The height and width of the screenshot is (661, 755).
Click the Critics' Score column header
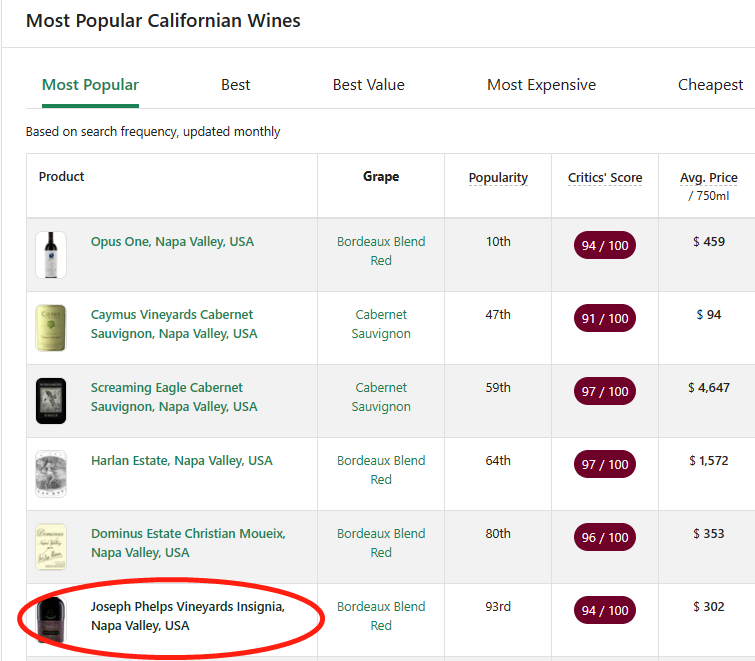click(605, 178)
